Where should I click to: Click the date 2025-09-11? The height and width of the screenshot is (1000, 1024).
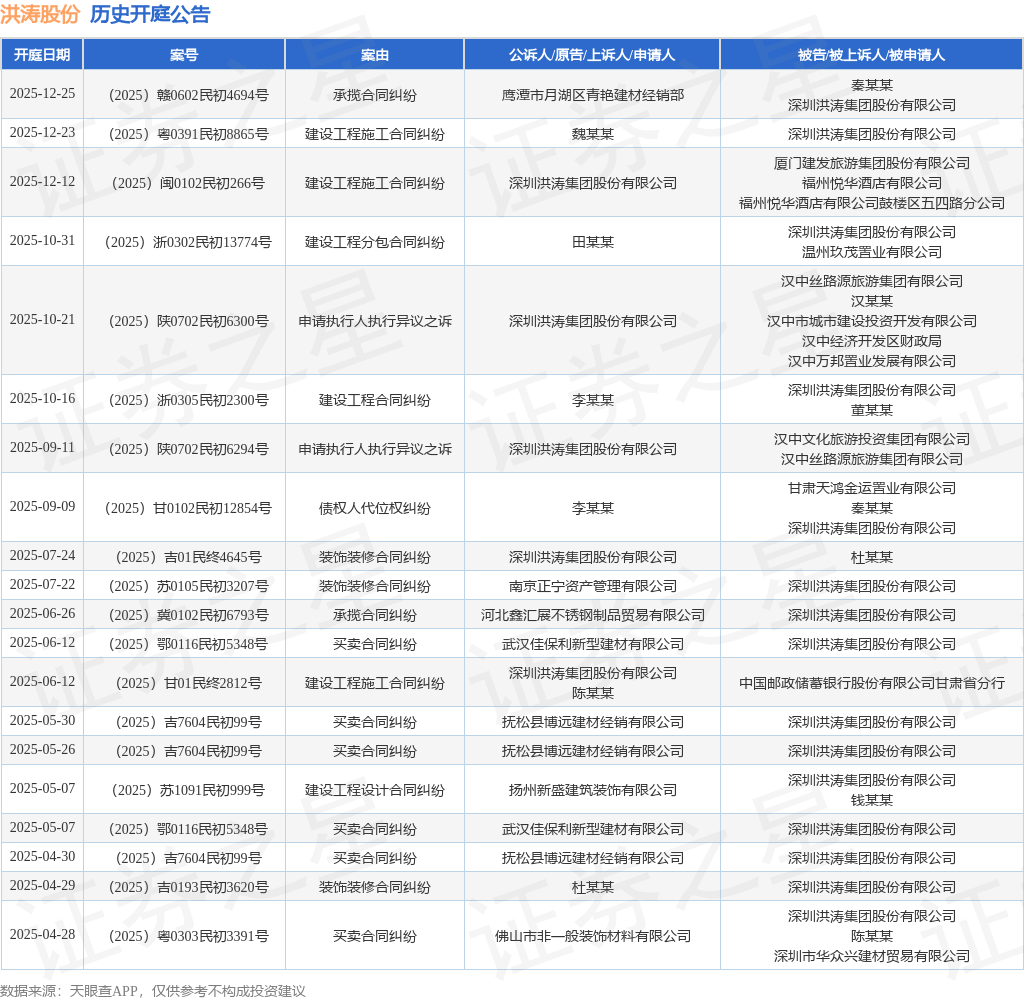42,447
